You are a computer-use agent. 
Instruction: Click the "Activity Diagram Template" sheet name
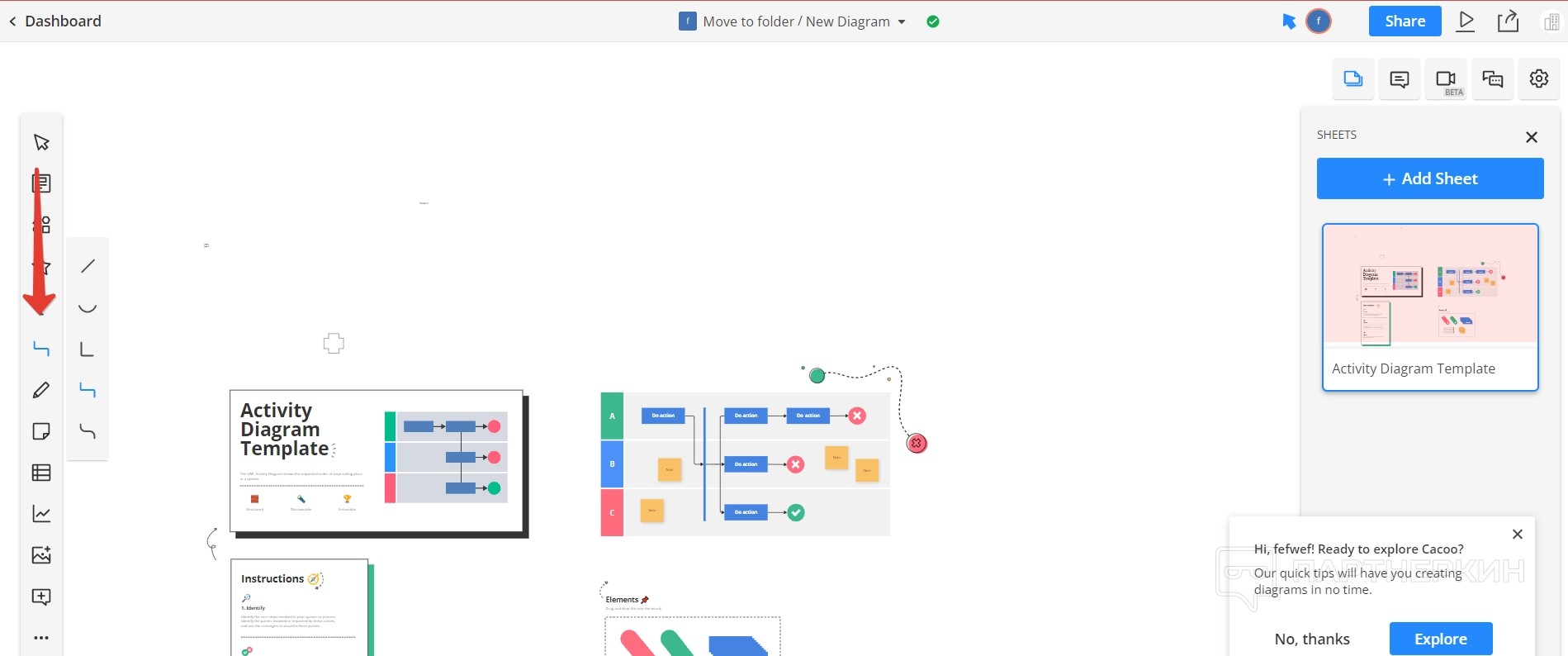[1414, 368]
